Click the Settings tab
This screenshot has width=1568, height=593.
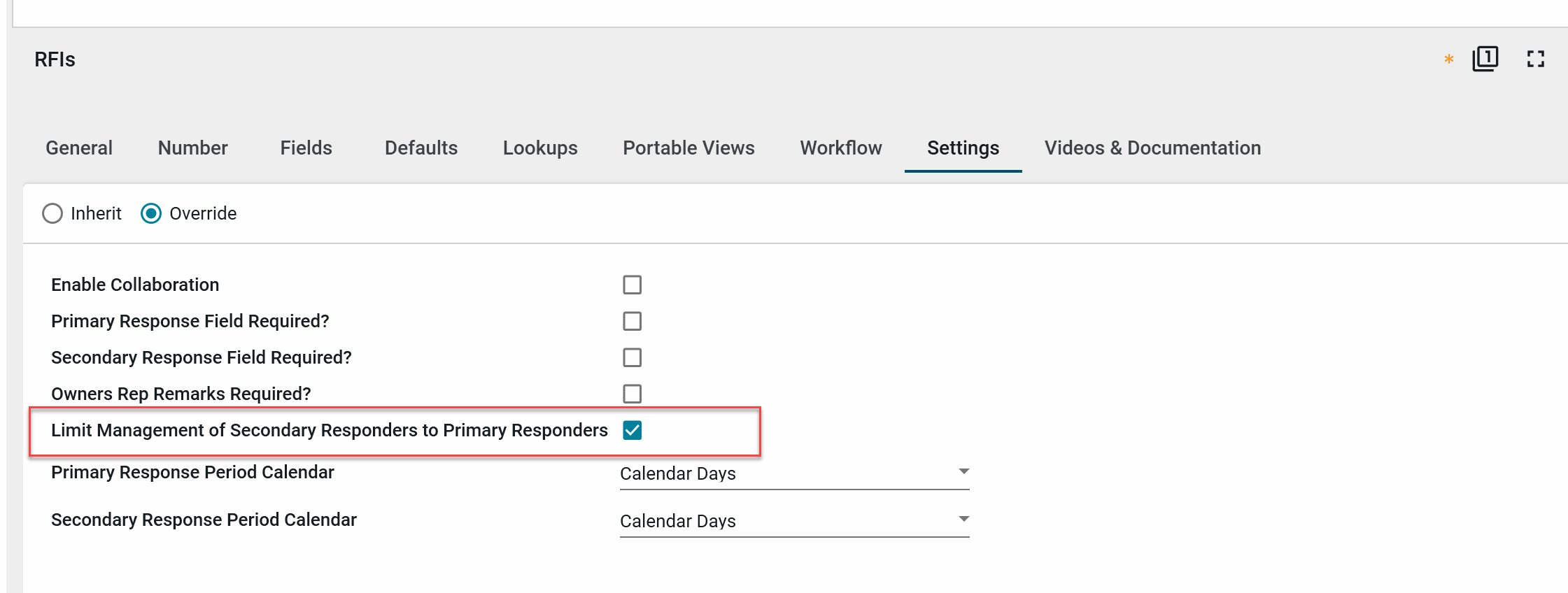[x=963, y=148]
